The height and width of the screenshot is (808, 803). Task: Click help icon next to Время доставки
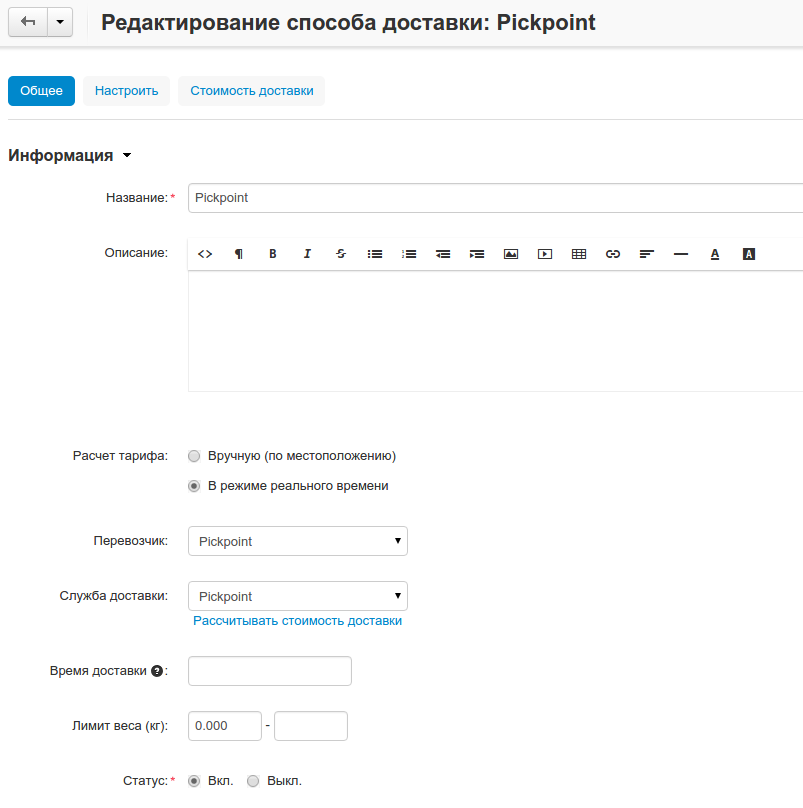pyautogui.click(x=157, y=671)
